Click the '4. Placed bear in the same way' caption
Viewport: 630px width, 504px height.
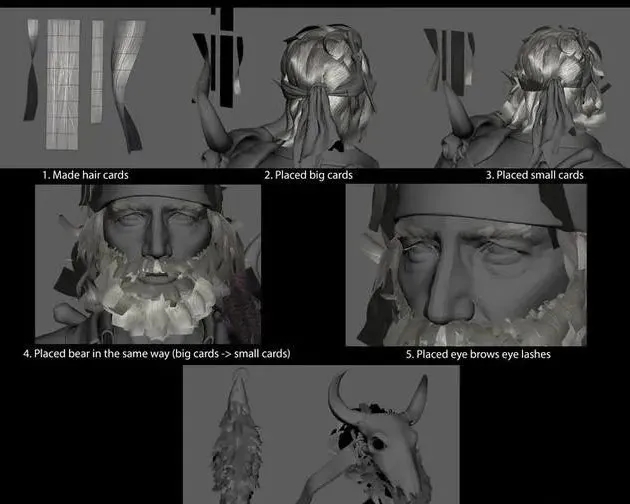(x=157, y=354)
